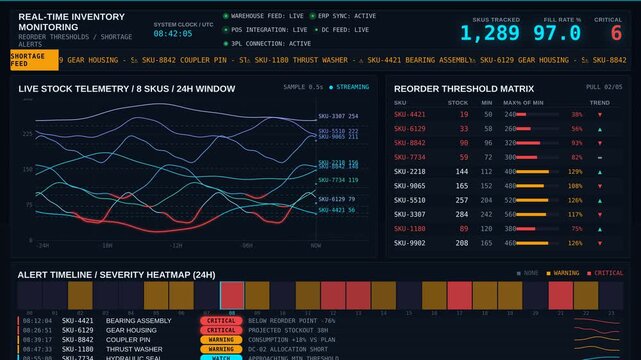Click the system clock 08:42:05 readout
The height and width of the screenshot is (360, 641).
click(173, 34)
